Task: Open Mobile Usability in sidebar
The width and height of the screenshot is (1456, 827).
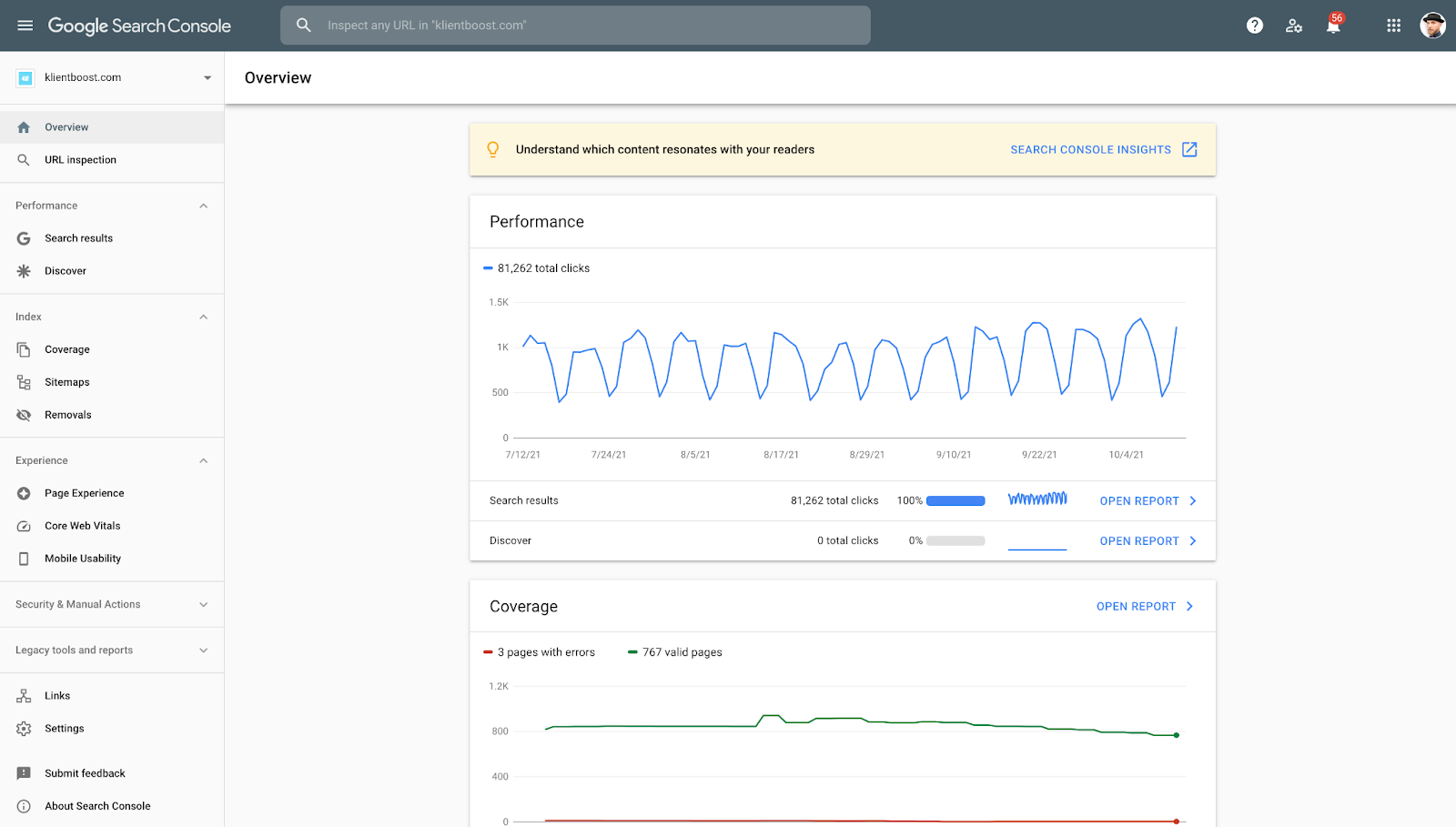Action: pos(112,559)
